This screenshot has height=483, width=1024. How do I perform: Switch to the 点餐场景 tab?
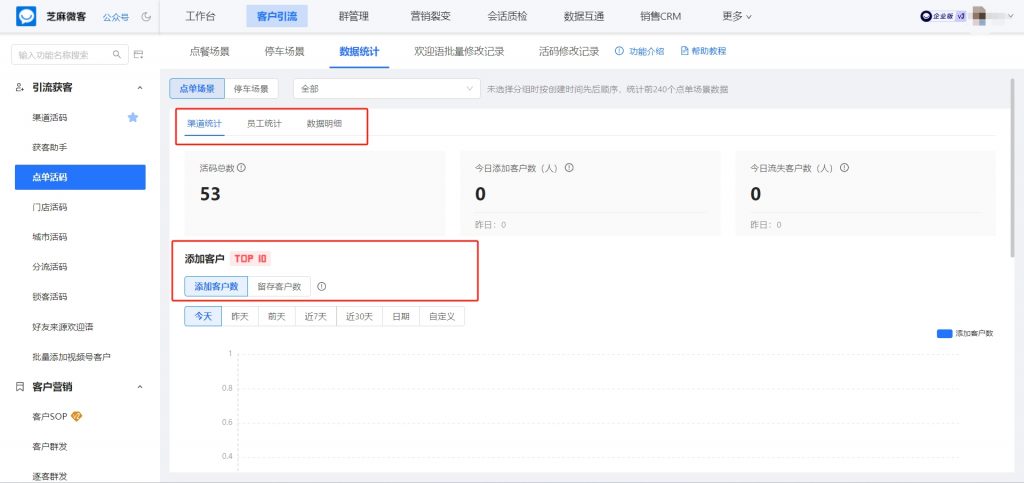[x=210, y=51]
